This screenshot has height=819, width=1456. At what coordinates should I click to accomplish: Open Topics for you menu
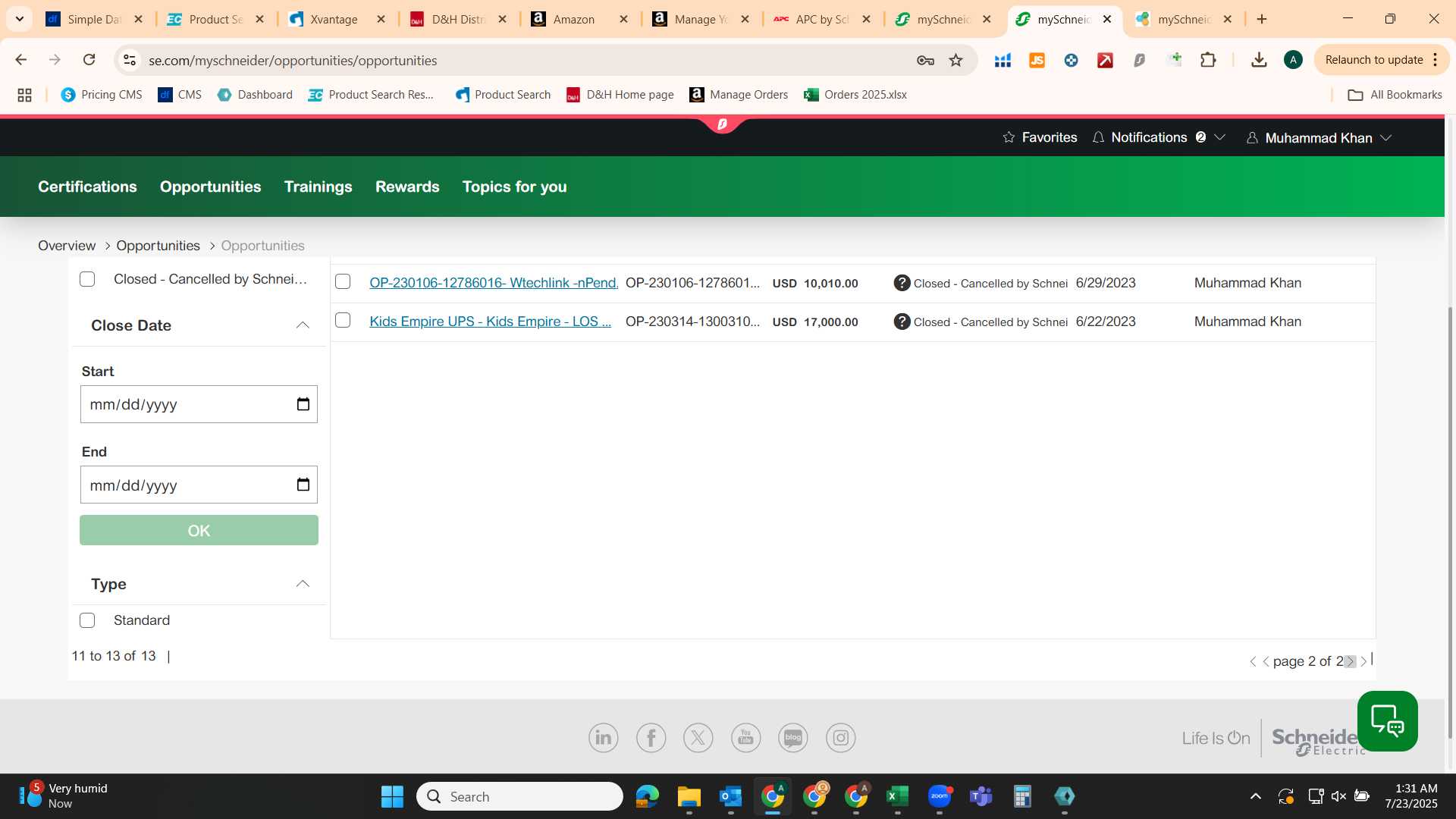pyautogui.click(x=515, y=187)
